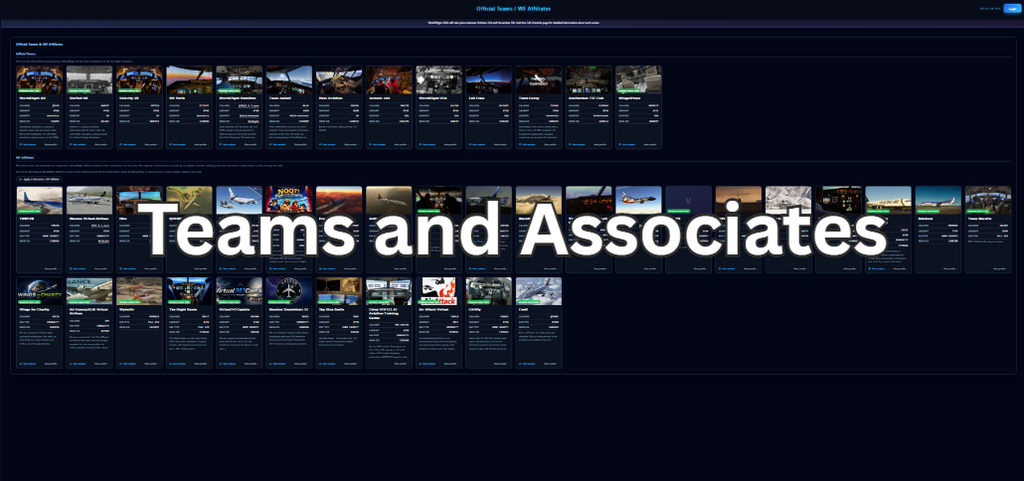Visit website link on Sky Blue Radio card
The height and width of the screenshot is (481, 1024).
328,364
